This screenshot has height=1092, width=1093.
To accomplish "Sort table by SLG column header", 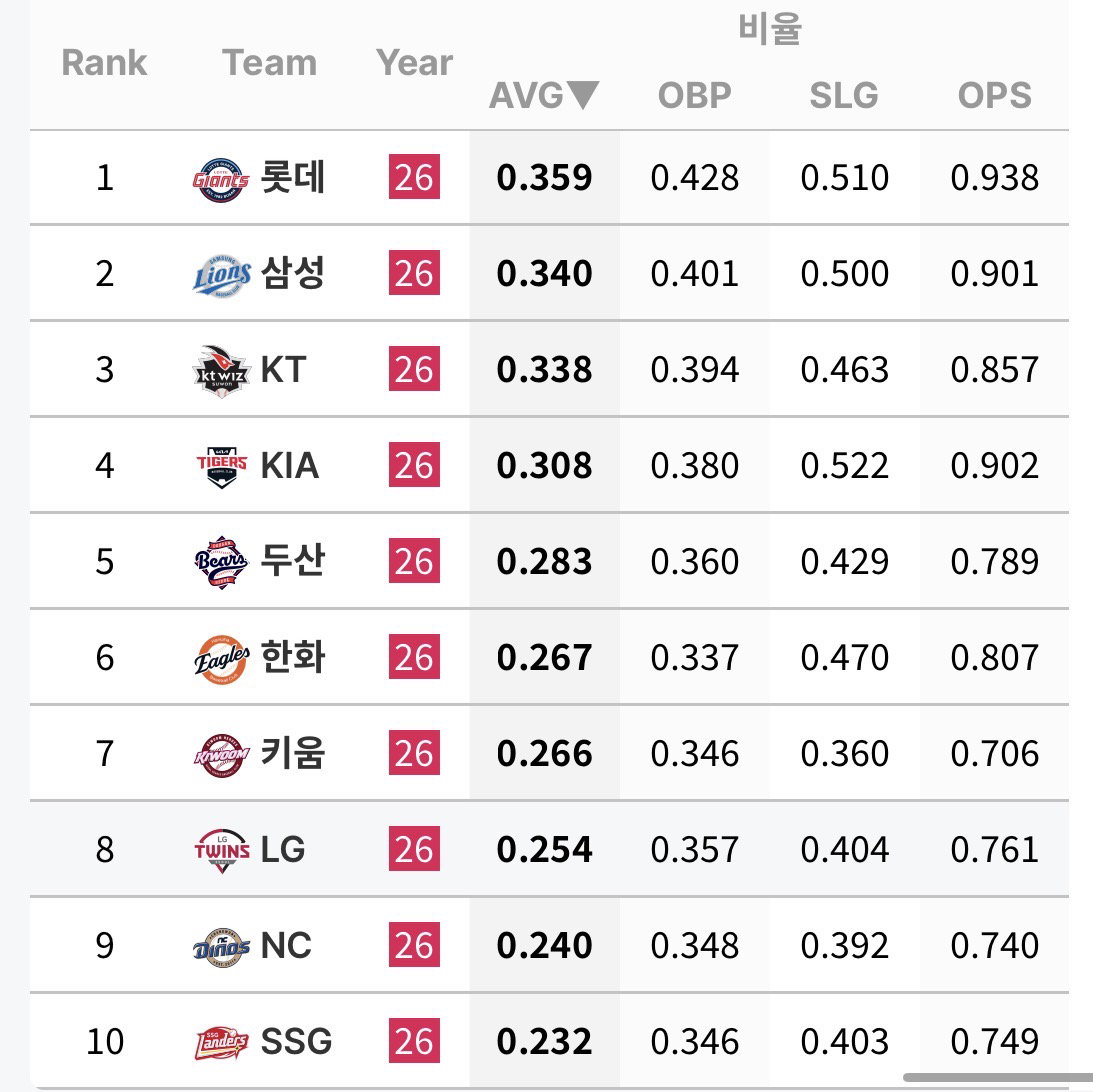I will [x=843, y=95].
